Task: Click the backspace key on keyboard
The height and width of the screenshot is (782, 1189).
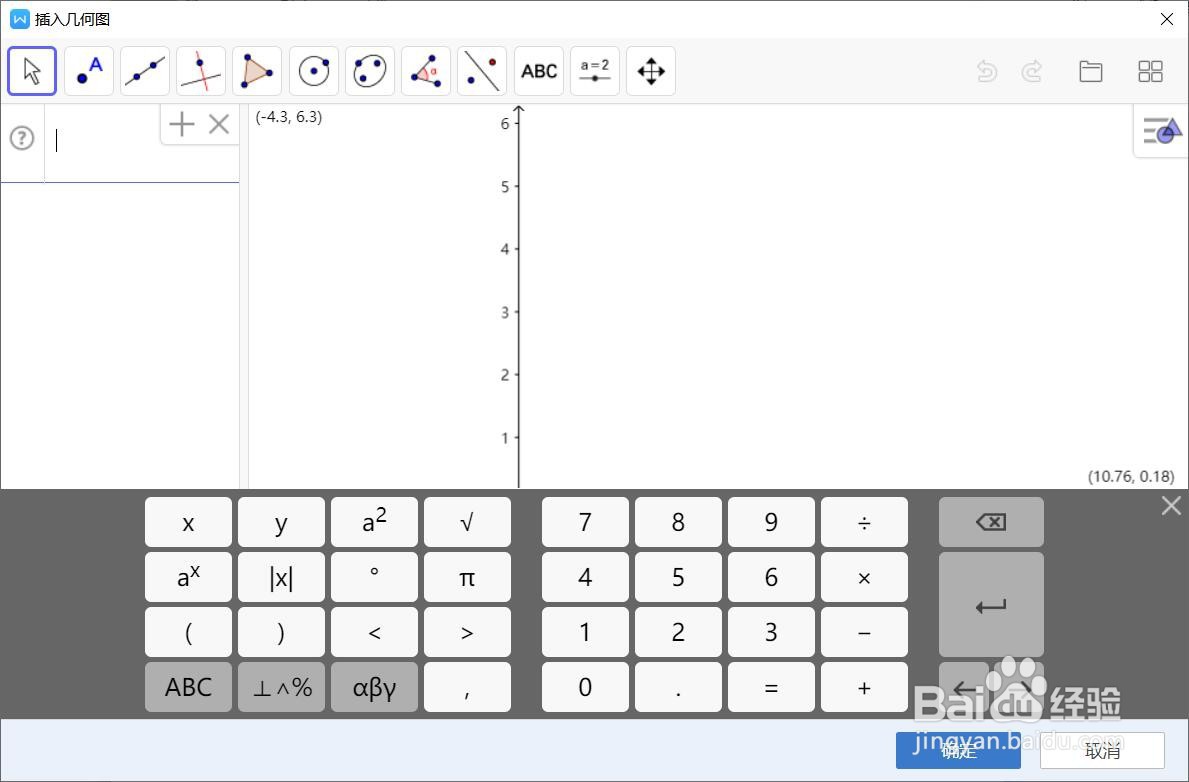Action: pos(991,522)
